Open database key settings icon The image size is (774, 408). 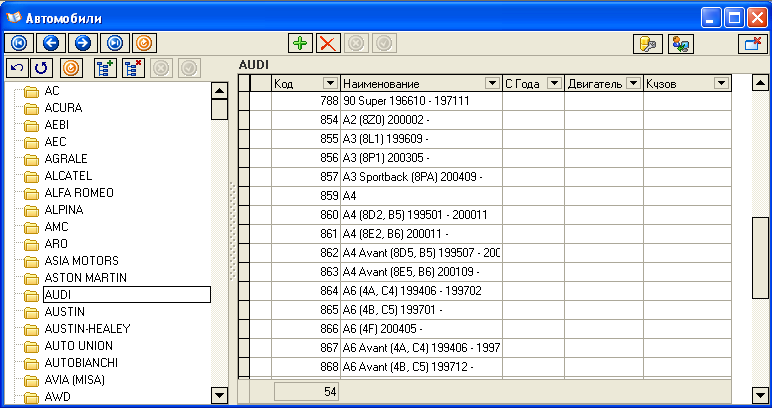point(648,44)
